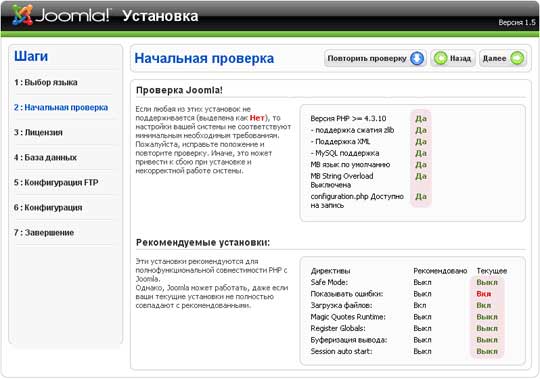540x379 pixels.
Task: Click the Рекомендуемые установки: heading
Action: click(203, 243)
